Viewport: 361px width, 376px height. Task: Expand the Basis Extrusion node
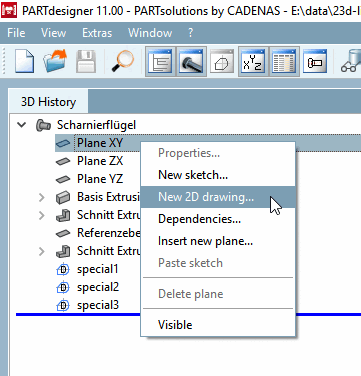click(42, 197)
